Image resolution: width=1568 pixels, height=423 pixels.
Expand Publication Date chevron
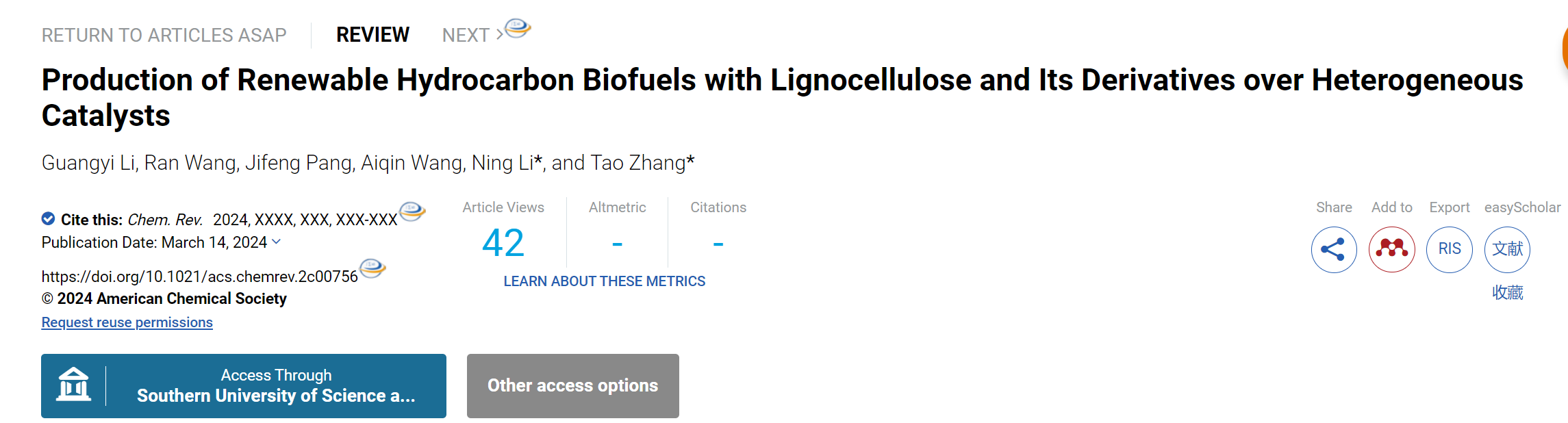277,242
